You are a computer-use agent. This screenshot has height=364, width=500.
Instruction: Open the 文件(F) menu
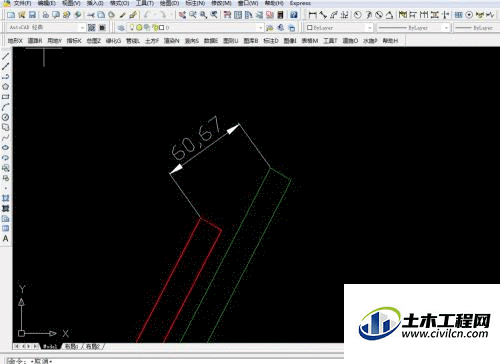(x=22, y=3)
